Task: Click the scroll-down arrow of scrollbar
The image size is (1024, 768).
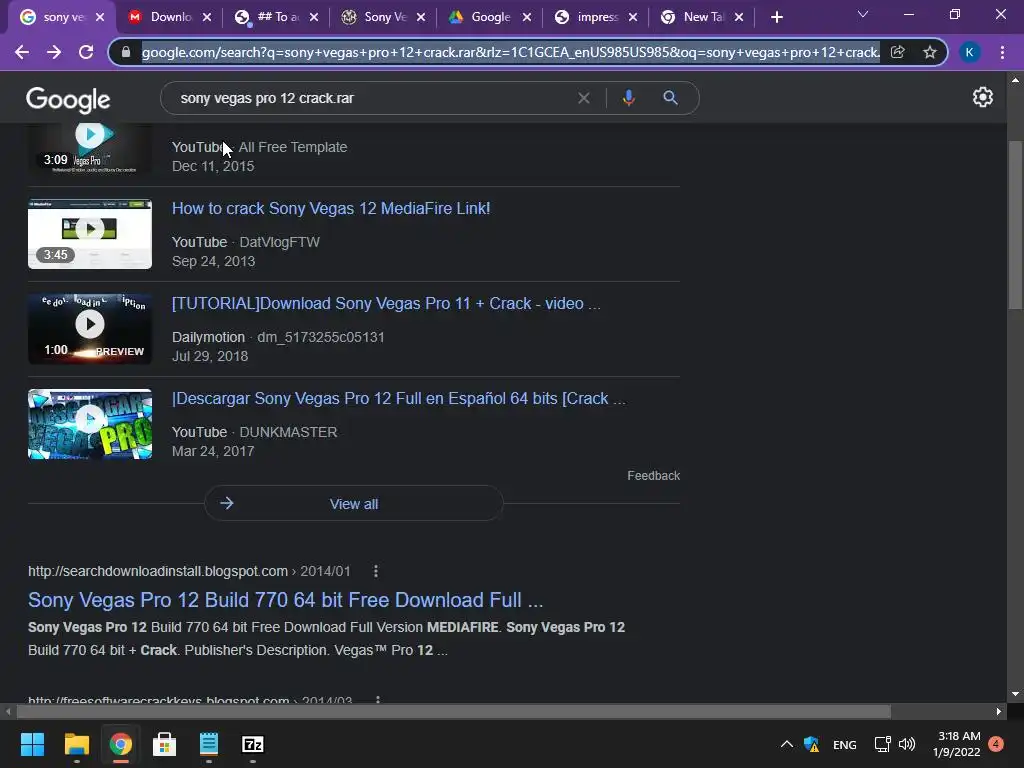Action: [1015, 695]
